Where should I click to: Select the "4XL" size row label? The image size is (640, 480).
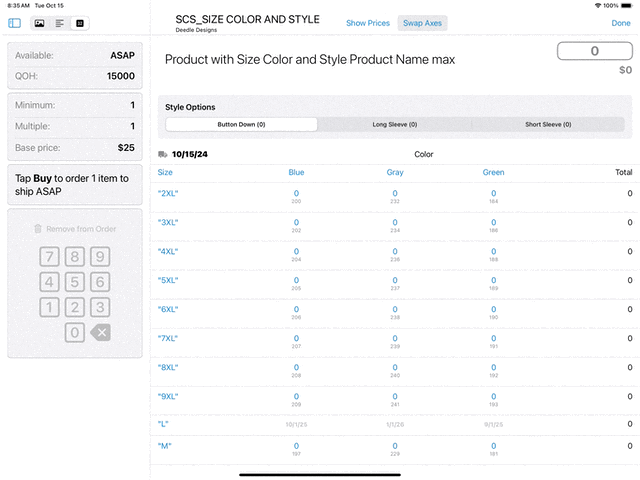pos(168,251)
